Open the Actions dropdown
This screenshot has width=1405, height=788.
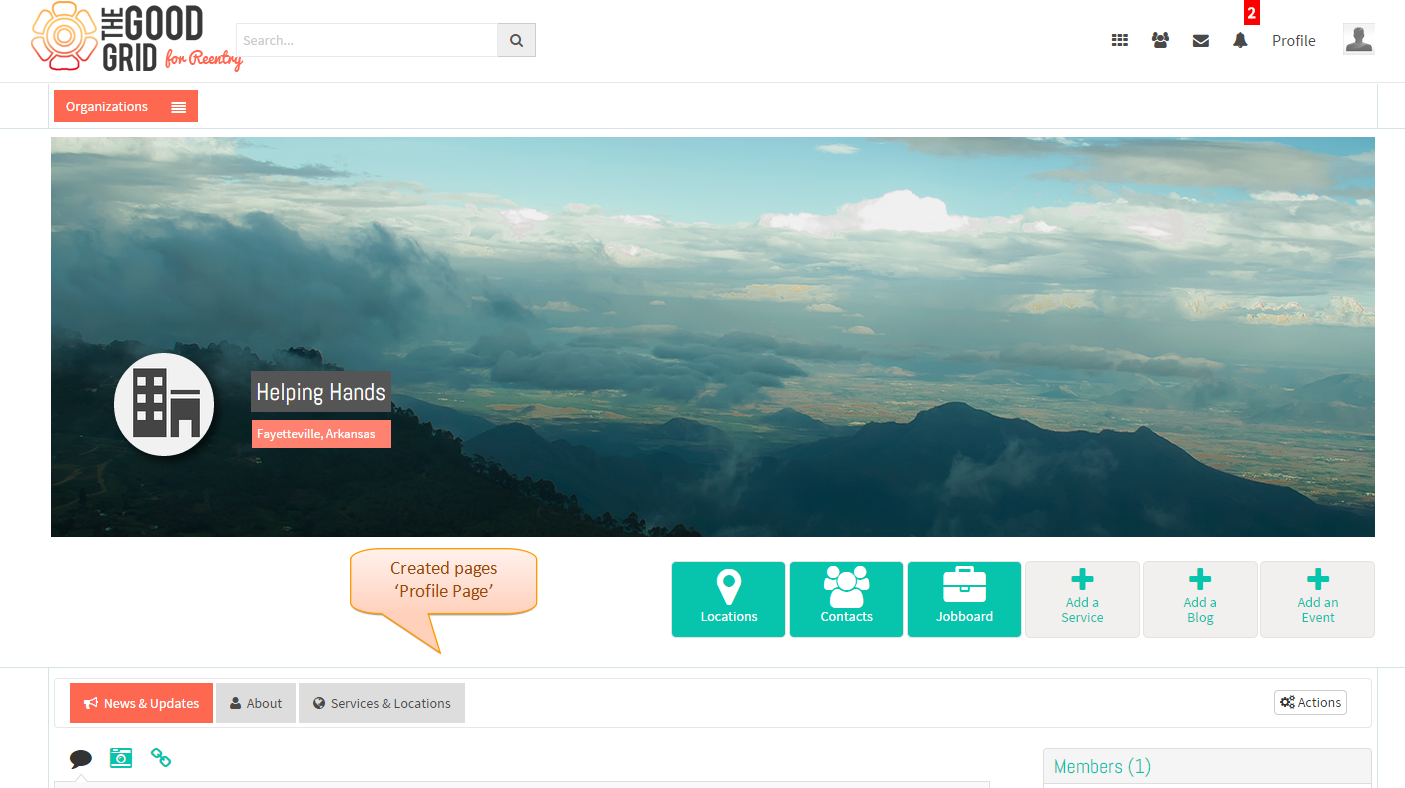tap(1310, 702)
